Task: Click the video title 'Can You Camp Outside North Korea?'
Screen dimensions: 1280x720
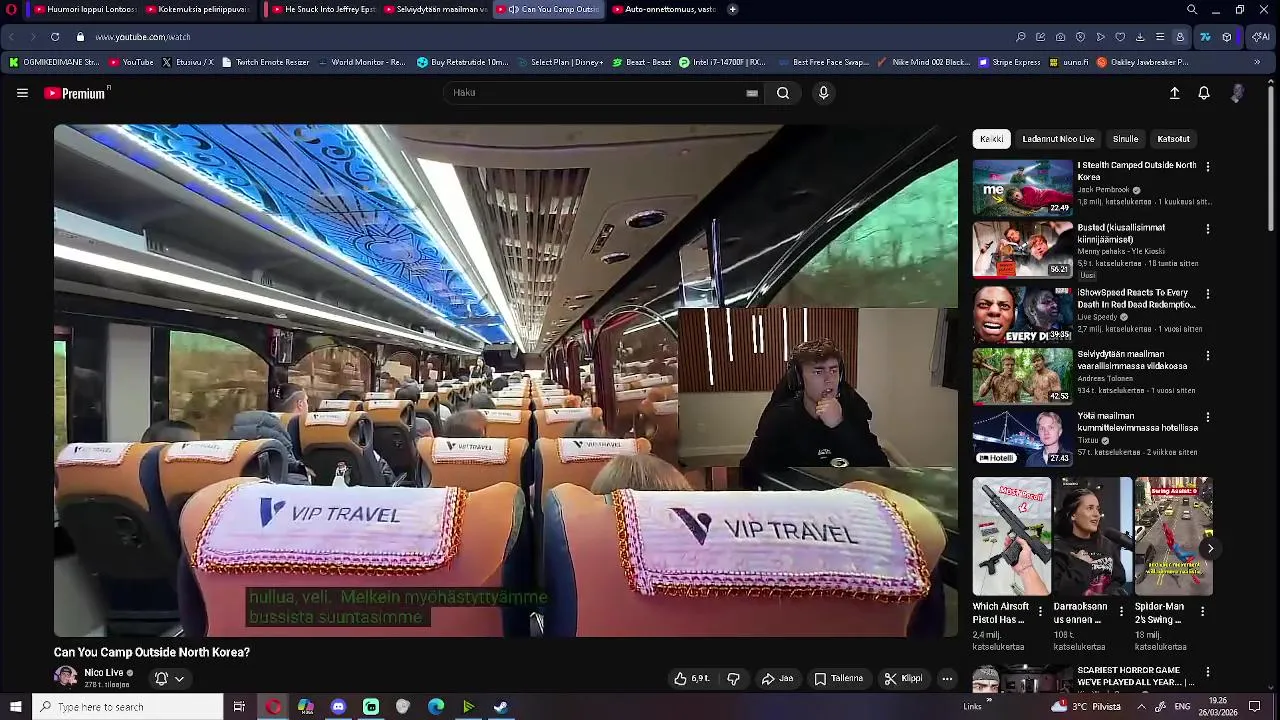Action: coord(152,652)
